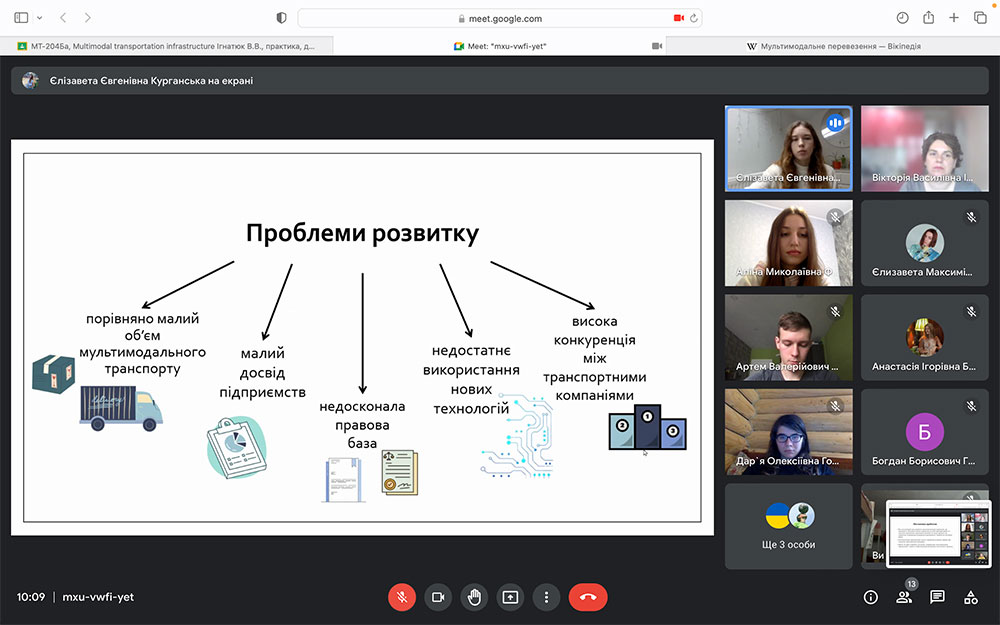
Task: Open the Safari Share icon
Action: coord(928,18)
